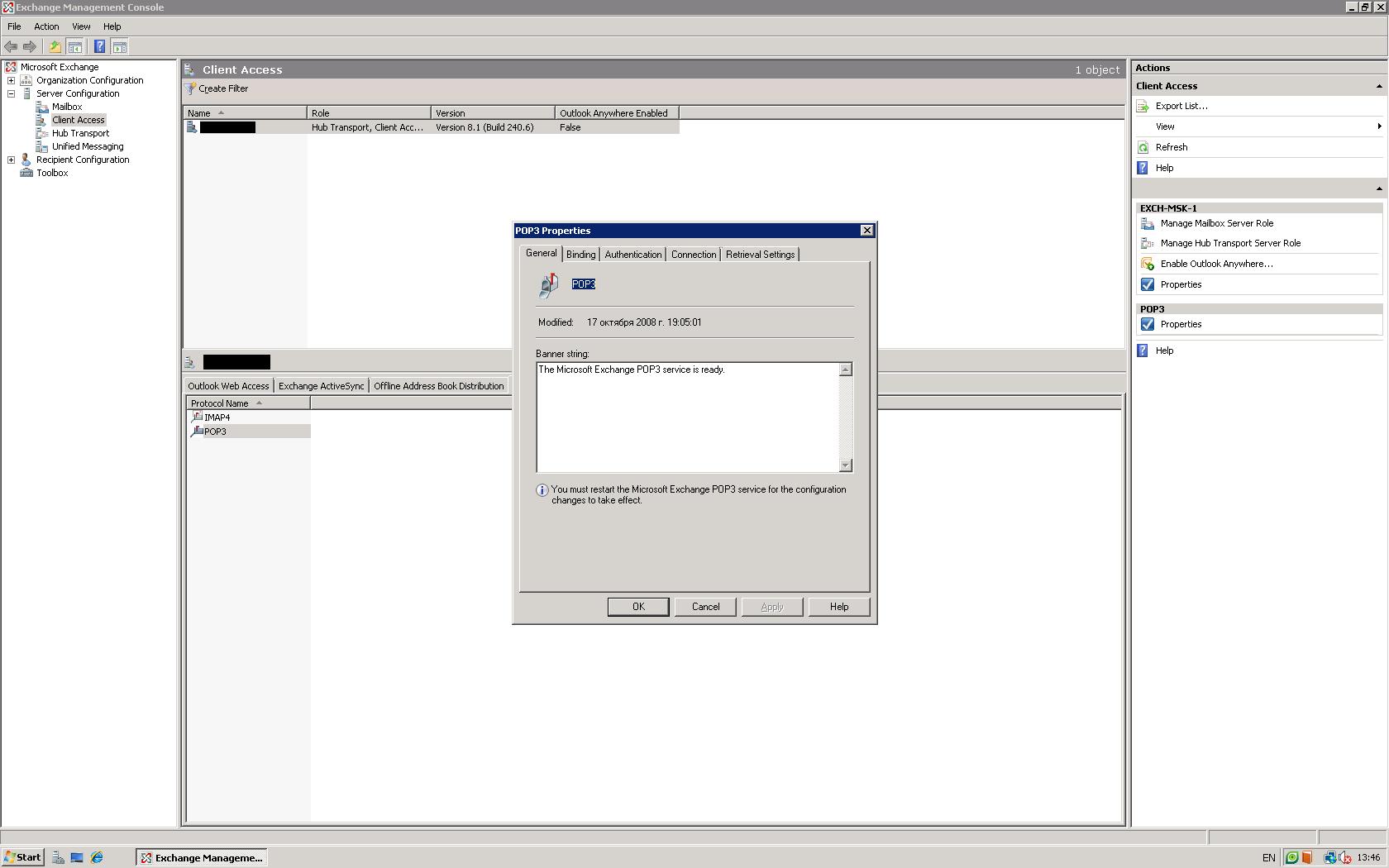The width and height of the screenshot is (1389, 868).
Task: Collapse the Client Access actions section
Action: coord(1378,86)
